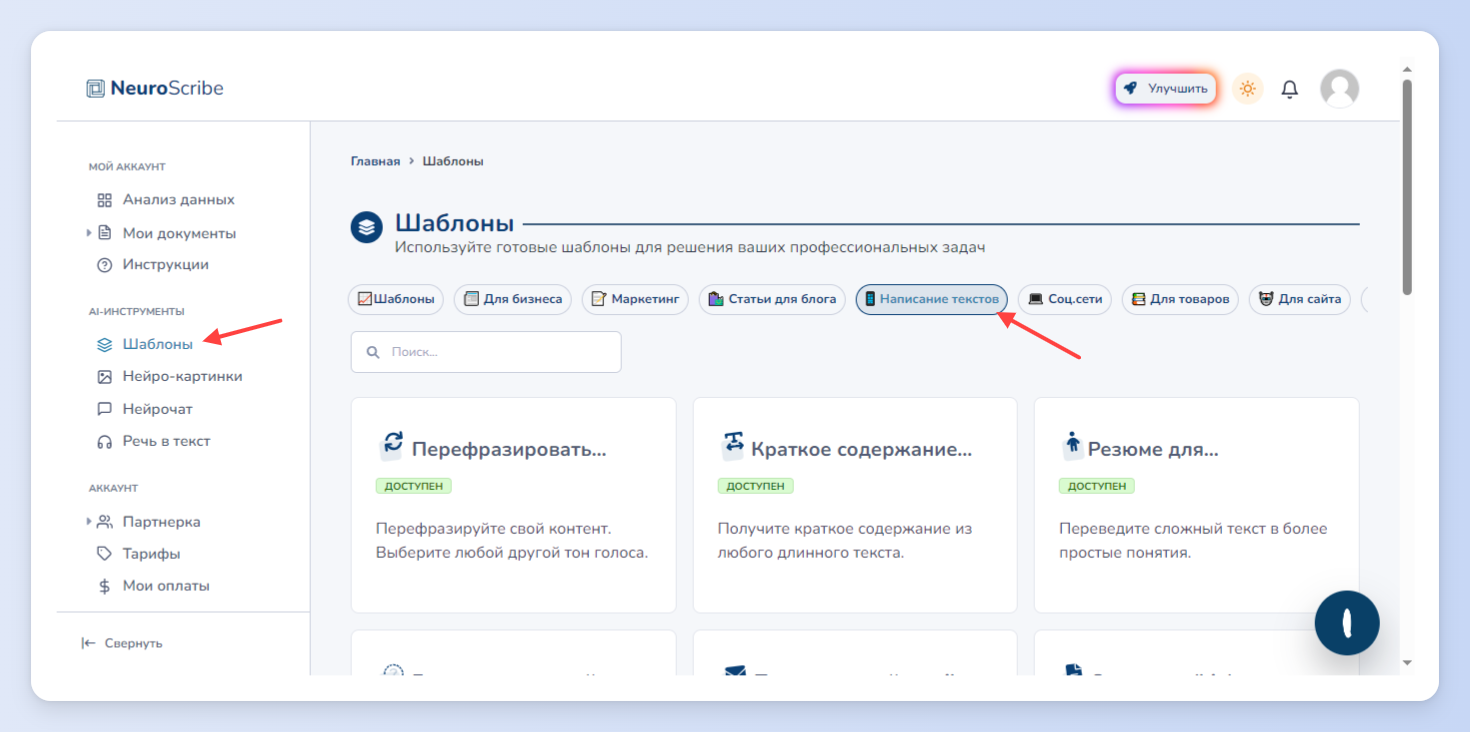Click ДОСТУПЕН badge on Перефразировать card
Image resolution: width=1470 pixels, height=732 pixels.
(414, 486)
